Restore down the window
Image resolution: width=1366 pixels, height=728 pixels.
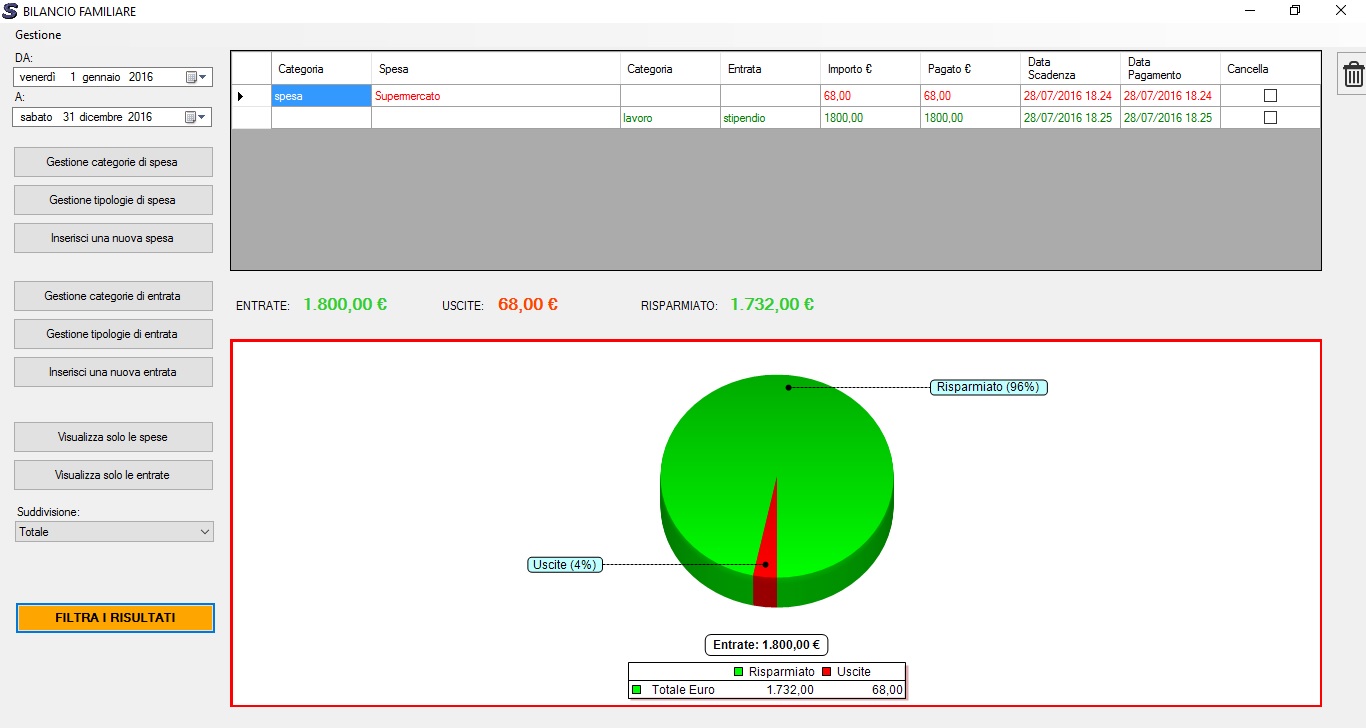[x=1295, y=10]
